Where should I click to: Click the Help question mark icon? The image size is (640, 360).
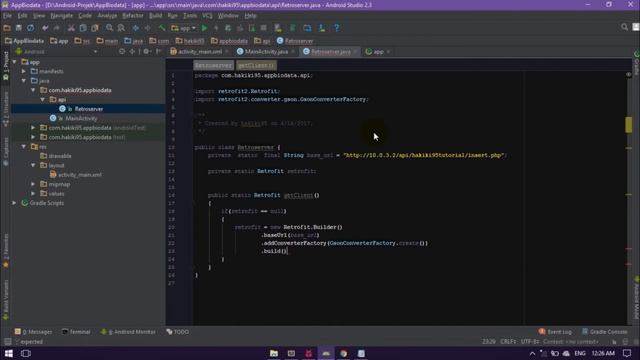click(x=336, y=28)
